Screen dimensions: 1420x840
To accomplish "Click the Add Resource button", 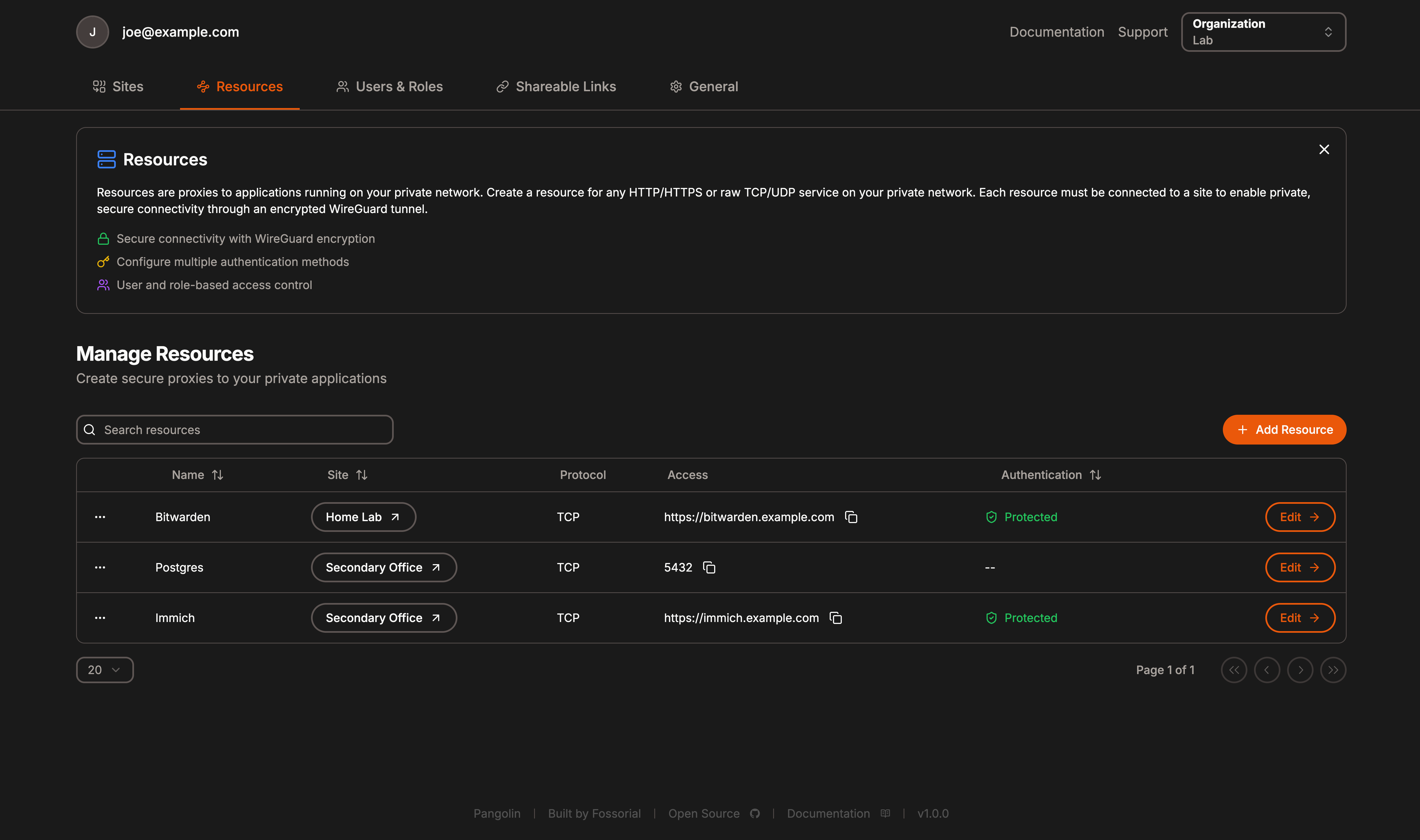I will pyautogui.click(x=1284, y=430).
